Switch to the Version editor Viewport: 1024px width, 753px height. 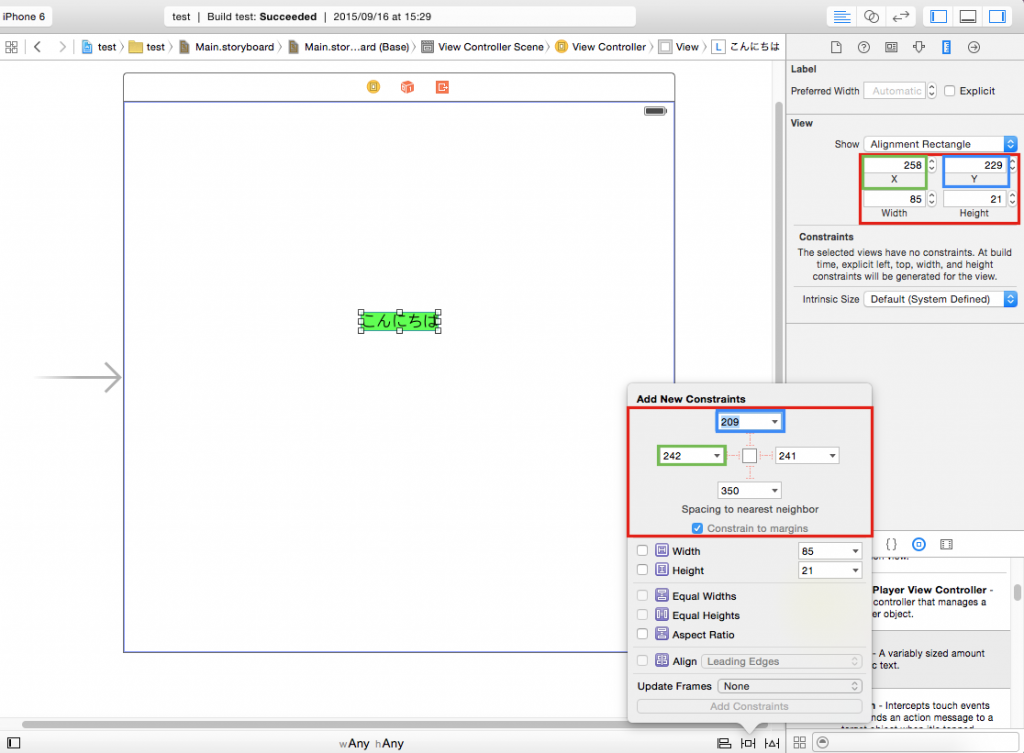pyautogui.click(x=900, y=17)
